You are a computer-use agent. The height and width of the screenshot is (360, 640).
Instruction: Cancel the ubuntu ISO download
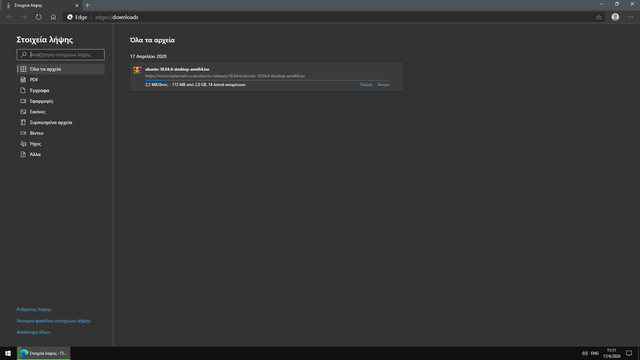click(383, 84)
